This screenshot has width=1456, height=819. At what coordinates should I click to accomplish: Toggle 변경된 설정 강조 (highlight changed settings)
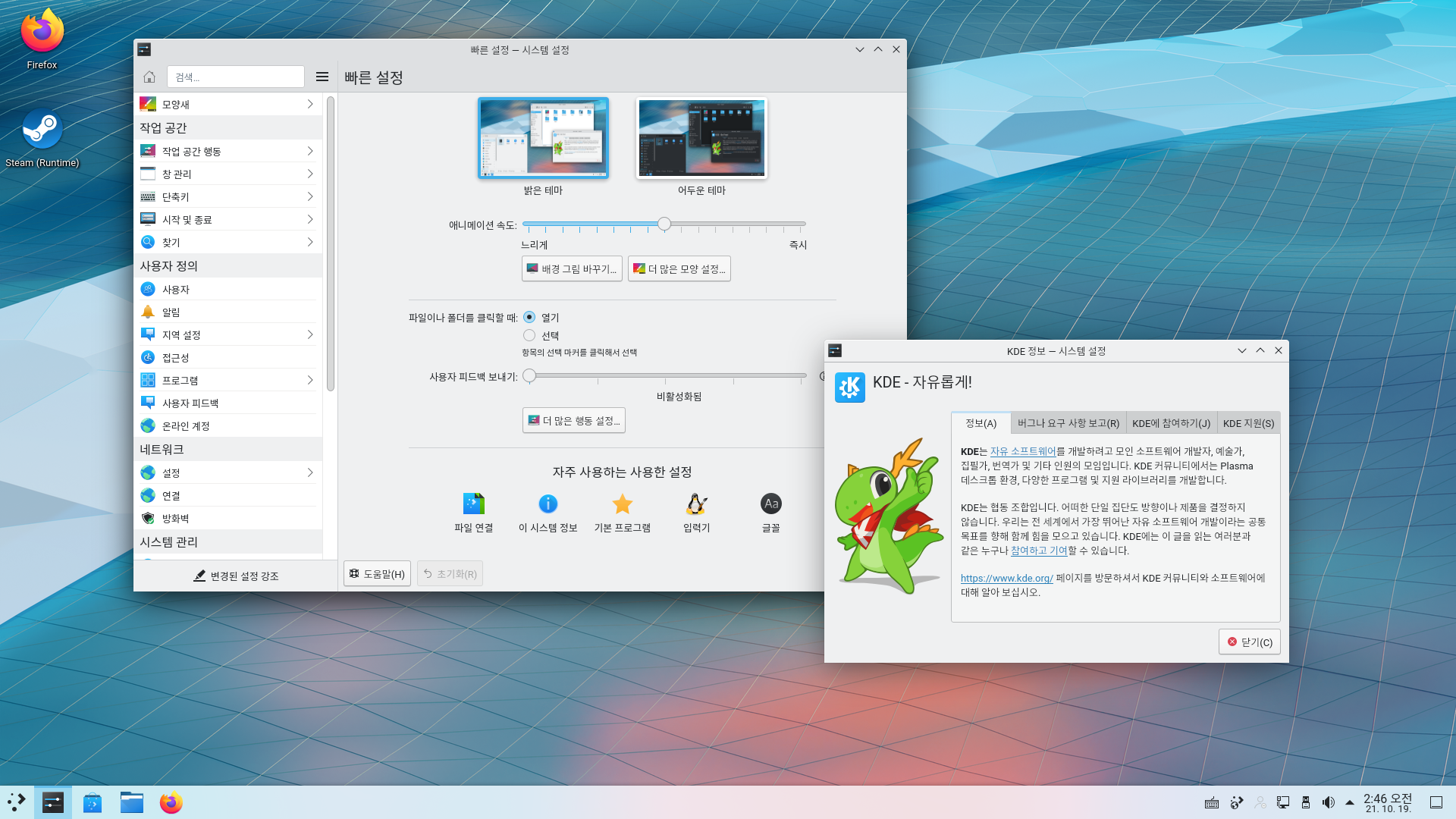(x=235, y=576)
